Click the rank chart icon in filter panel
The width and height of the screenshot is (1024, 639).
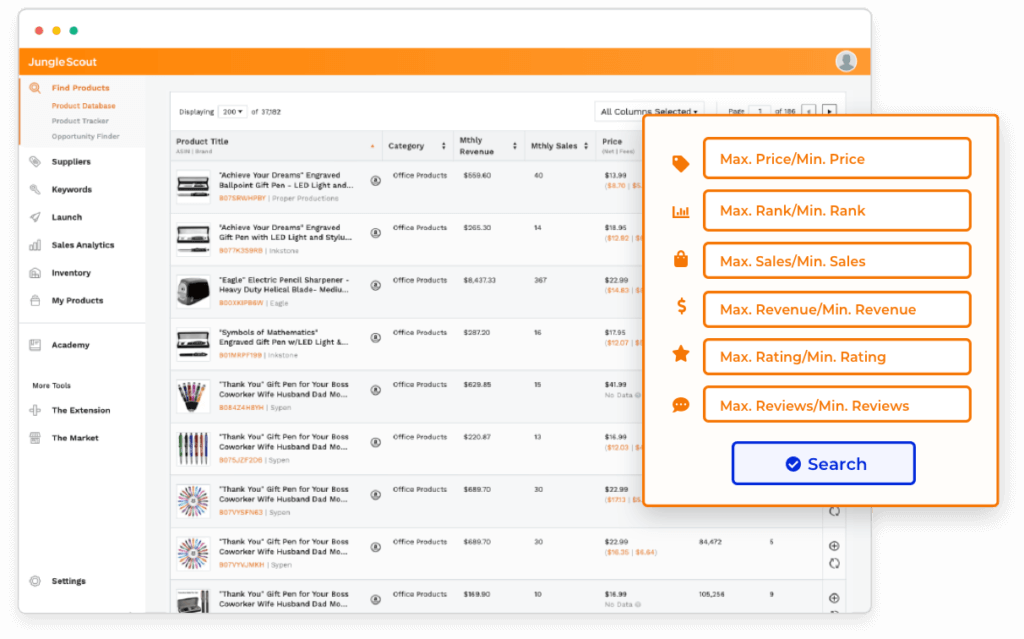click(680, 212)
